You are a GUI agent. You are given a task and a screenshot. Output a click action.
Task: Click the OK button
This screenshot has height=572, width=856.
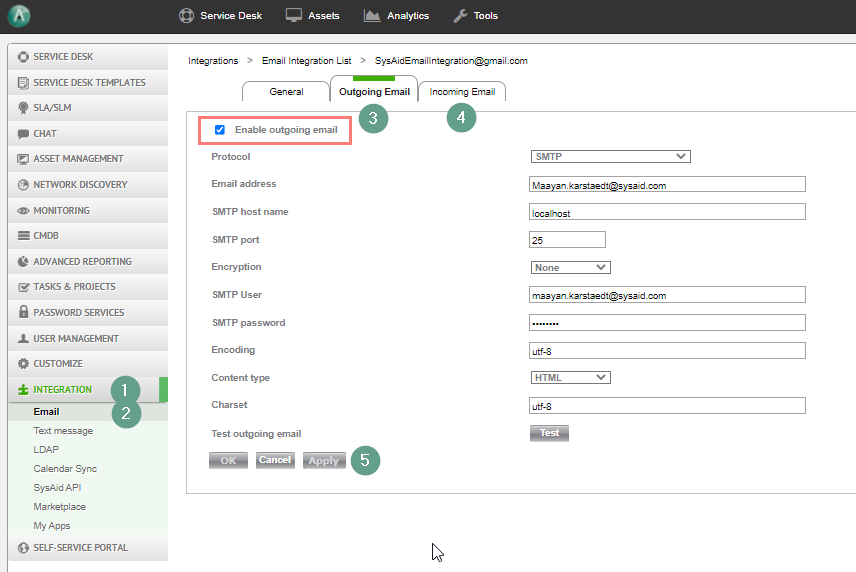tap(228, 461)
